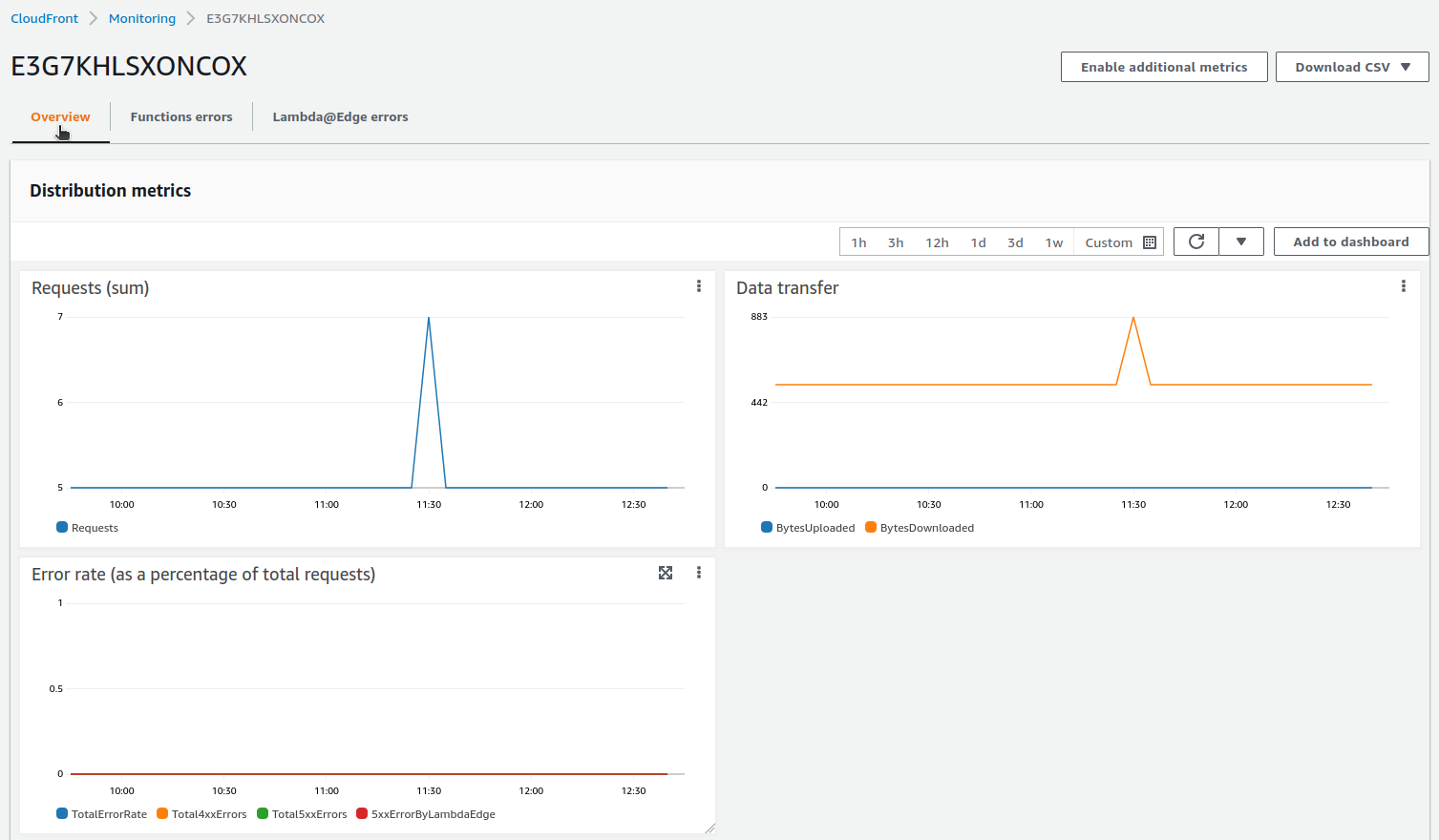Open the Error rate chart three-dot menu

coord(699,573)
